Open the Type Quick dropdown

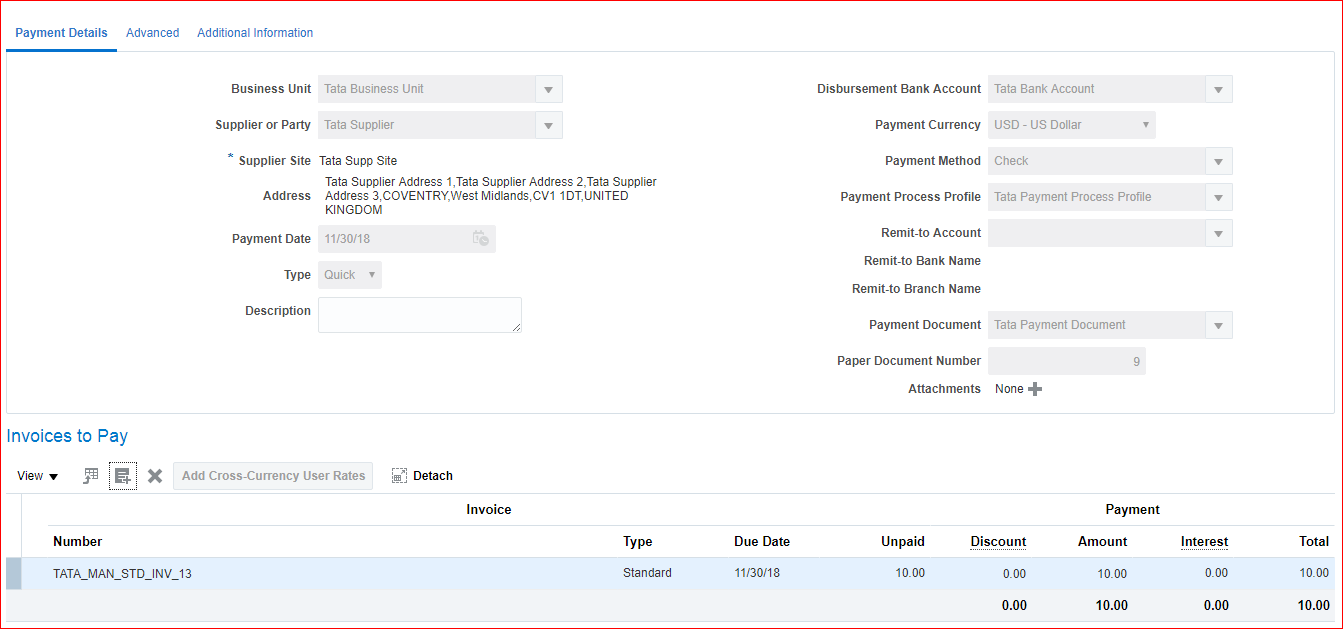coord(372,275)
